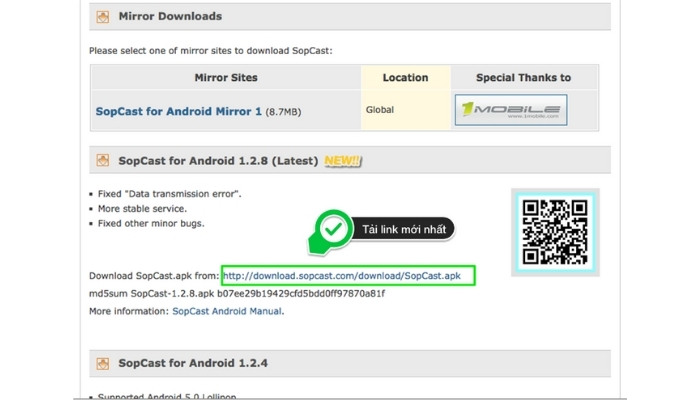Click the (8.7MB) file size text

coord(283,112)
